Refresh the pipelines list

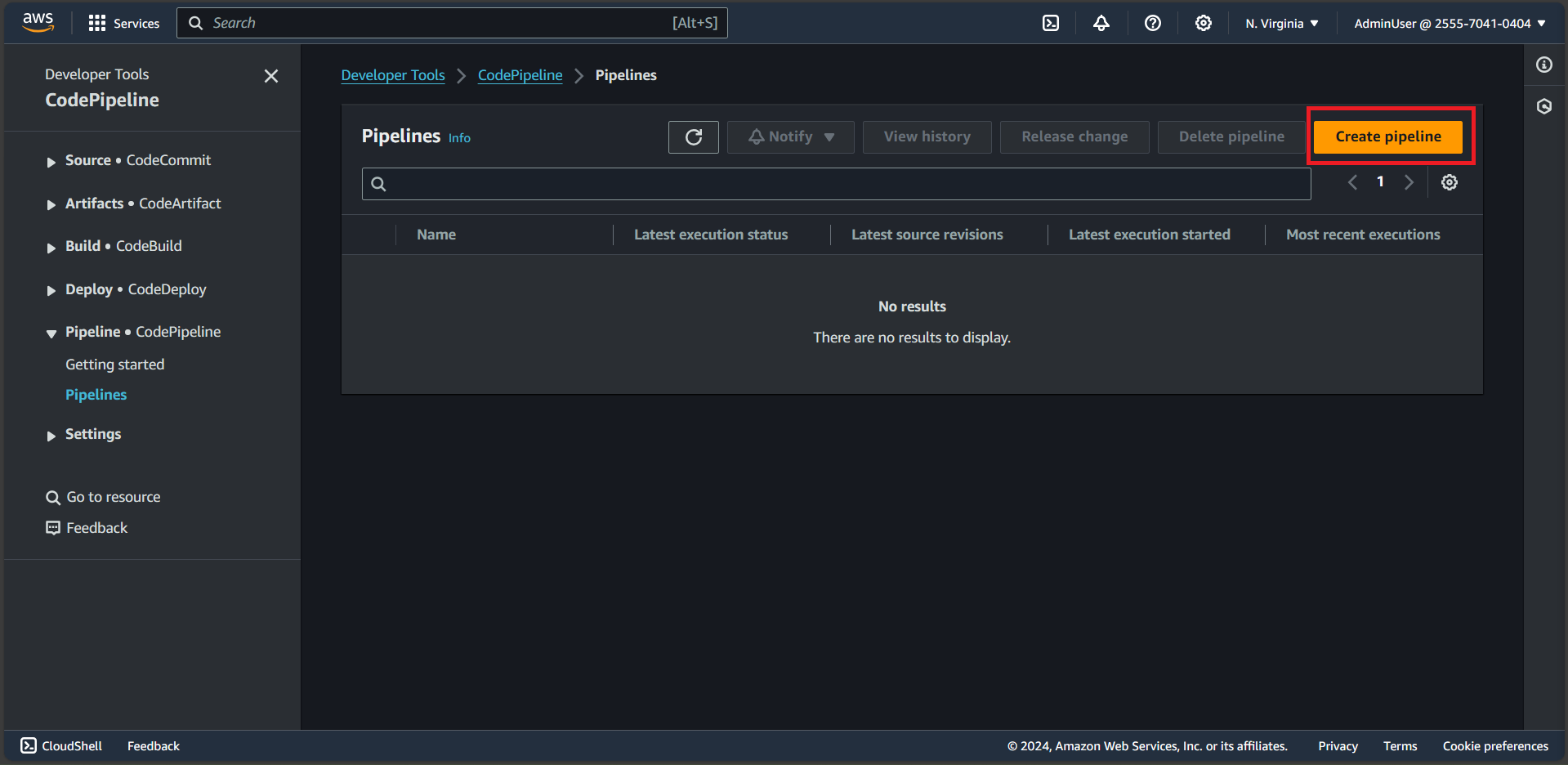coord(693,137)
